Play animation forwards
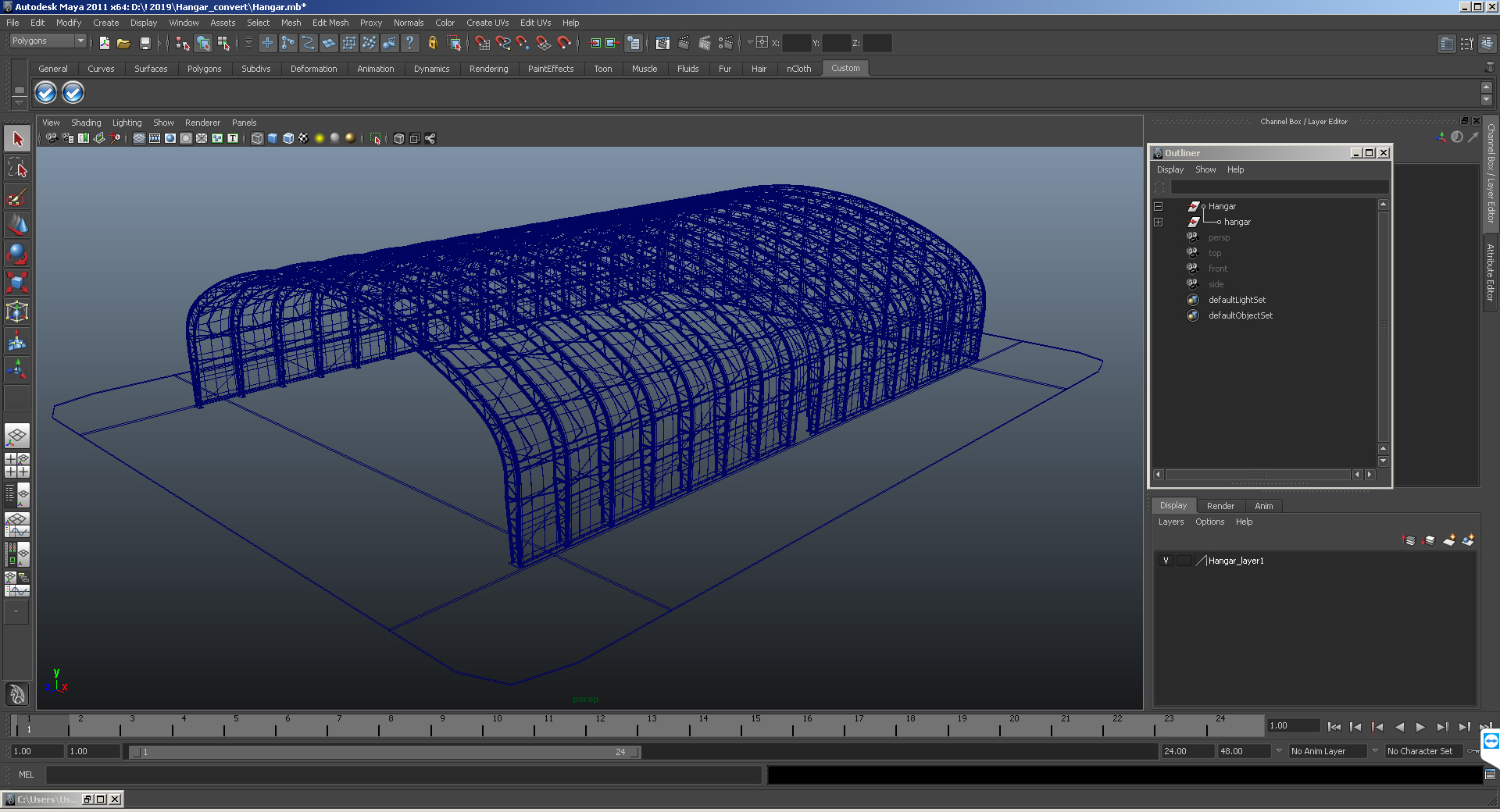This screenshot has width=1500, height=812. [1420, 727]
